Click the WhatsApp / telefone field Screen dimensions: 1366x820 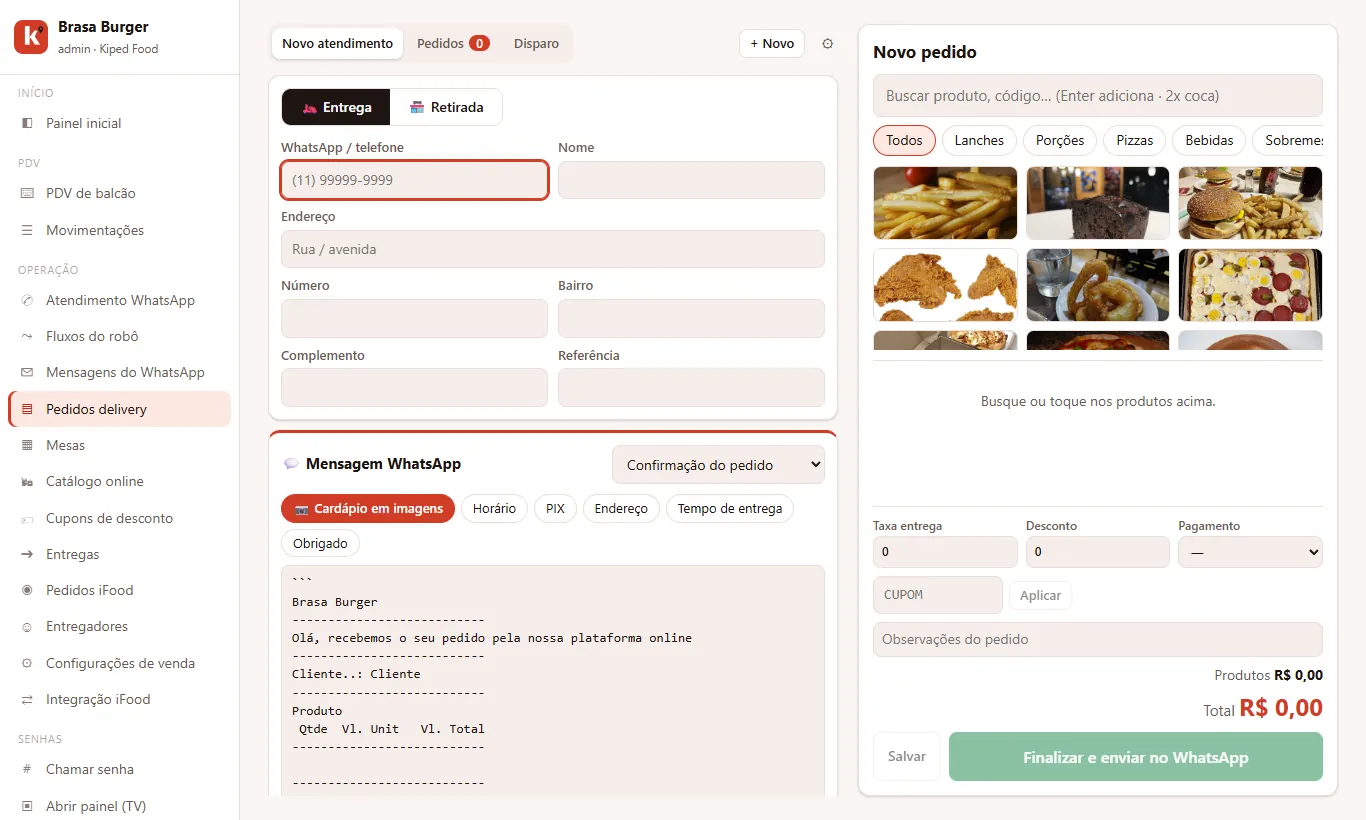(x=414, y=180)
